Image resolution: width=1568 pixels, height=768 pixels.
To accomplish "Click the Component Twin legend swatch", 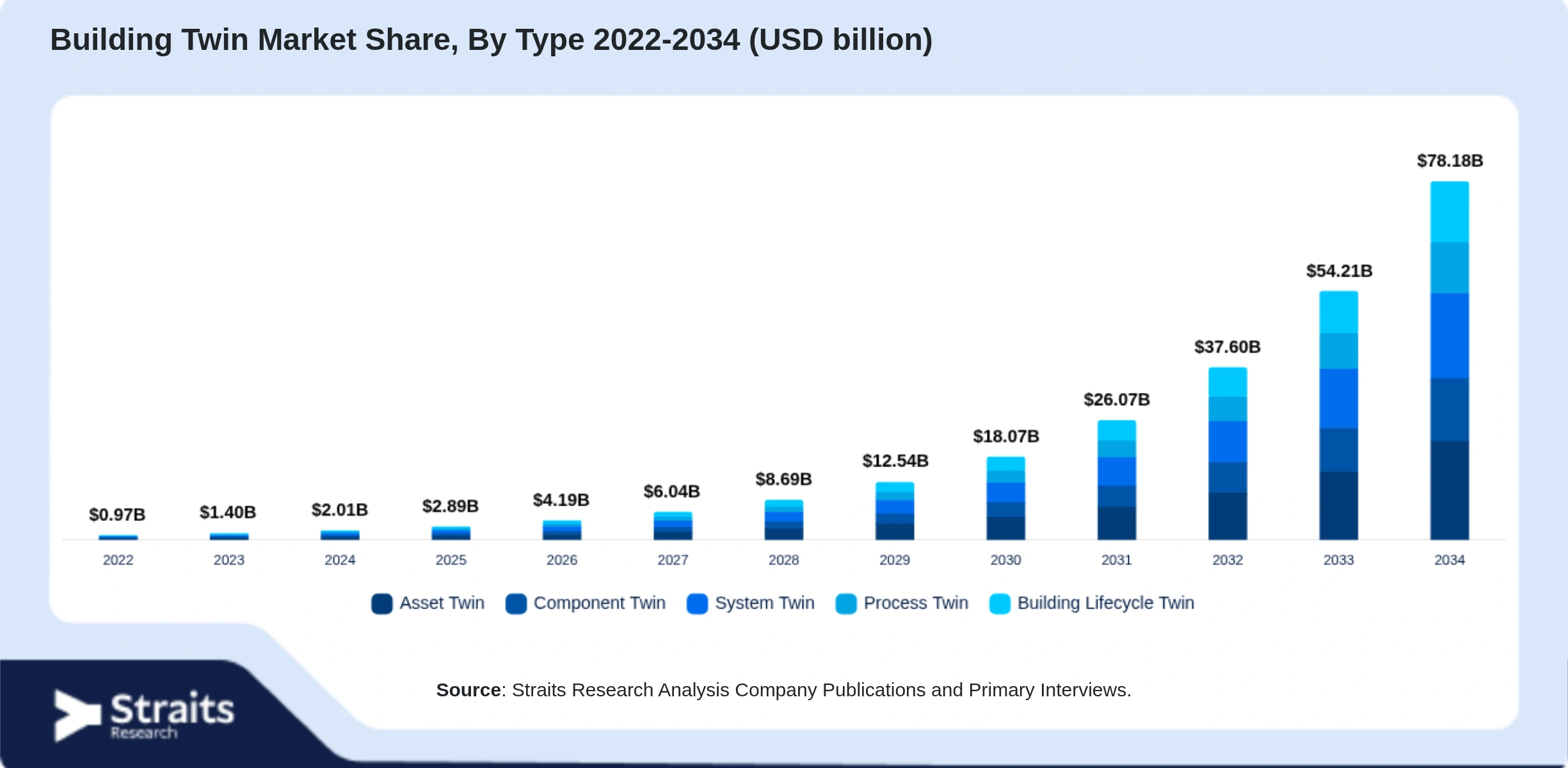I will pos(516,604).
